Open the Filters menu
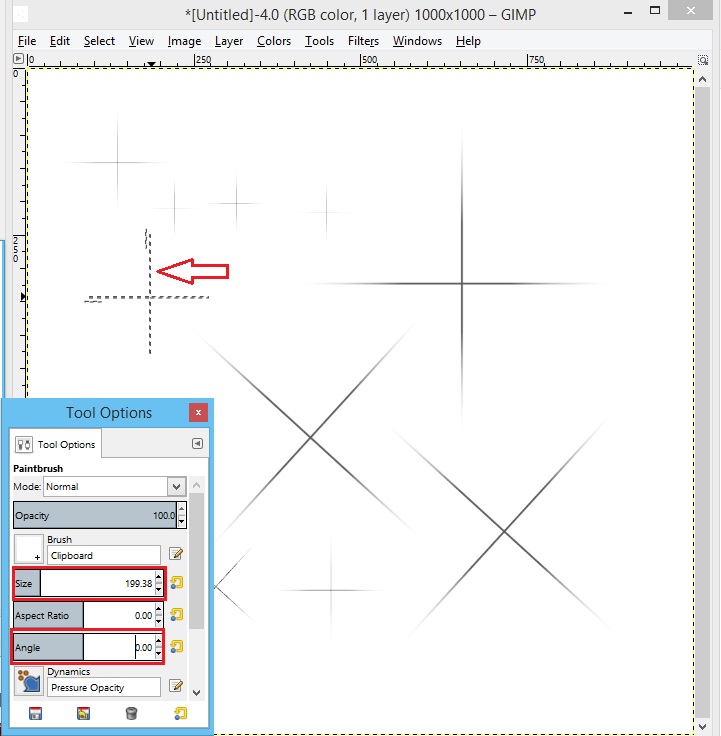 [363, 41]
